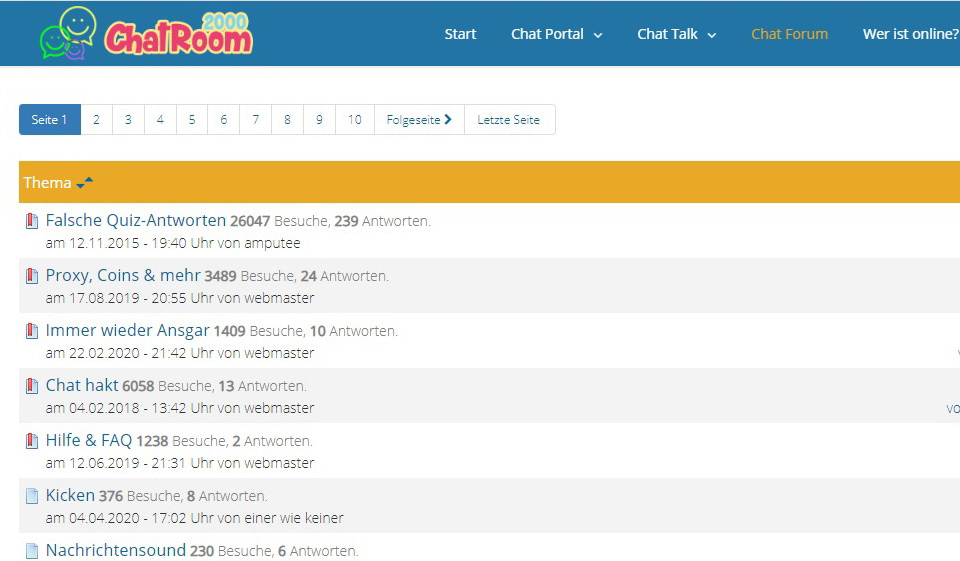960x561 pixels.
Task: Sort topics using the Thema sort arrows
Action: click(84, 183)
